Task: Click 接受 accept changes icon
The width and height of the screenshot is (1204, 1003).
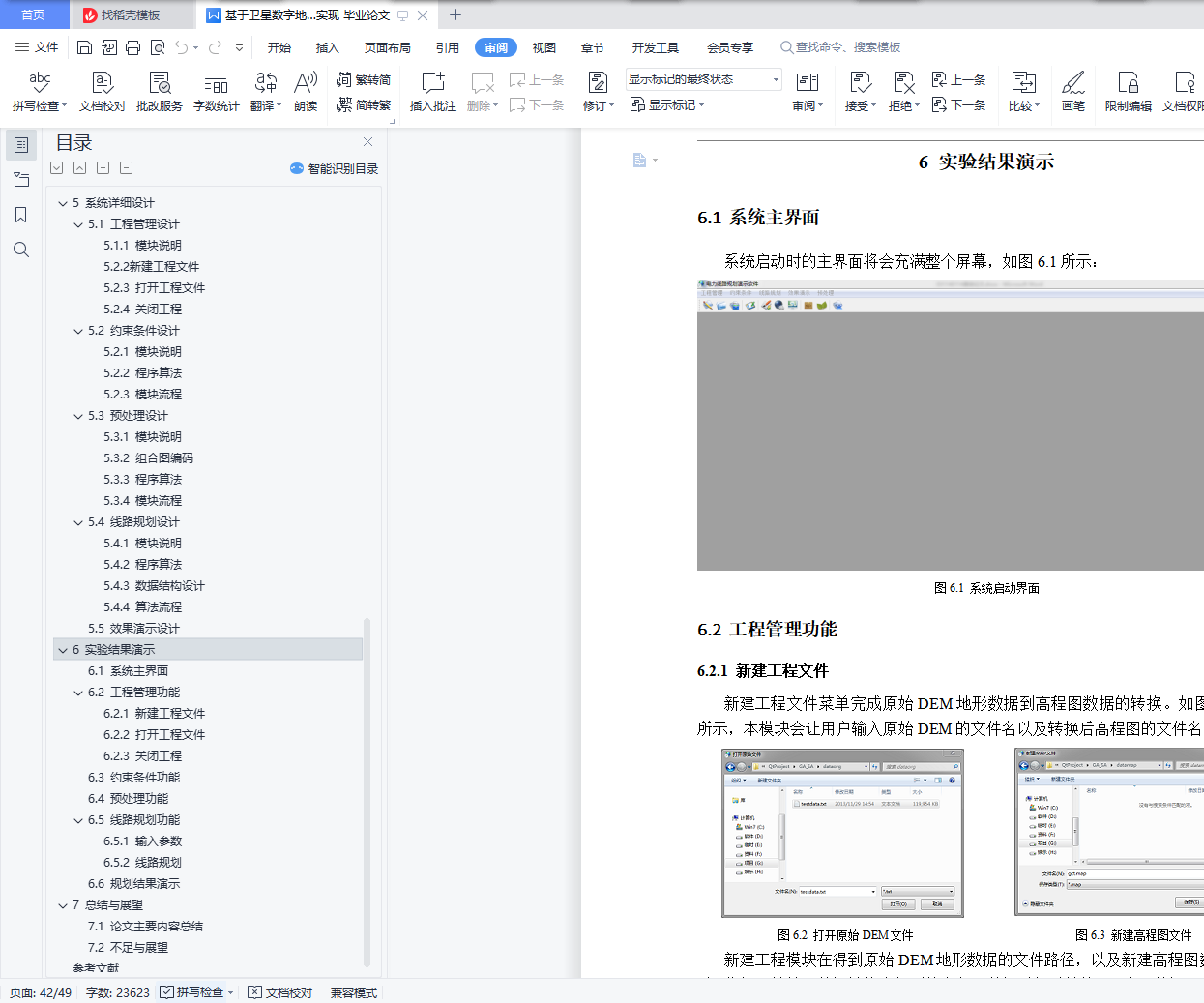Action: 860,83
